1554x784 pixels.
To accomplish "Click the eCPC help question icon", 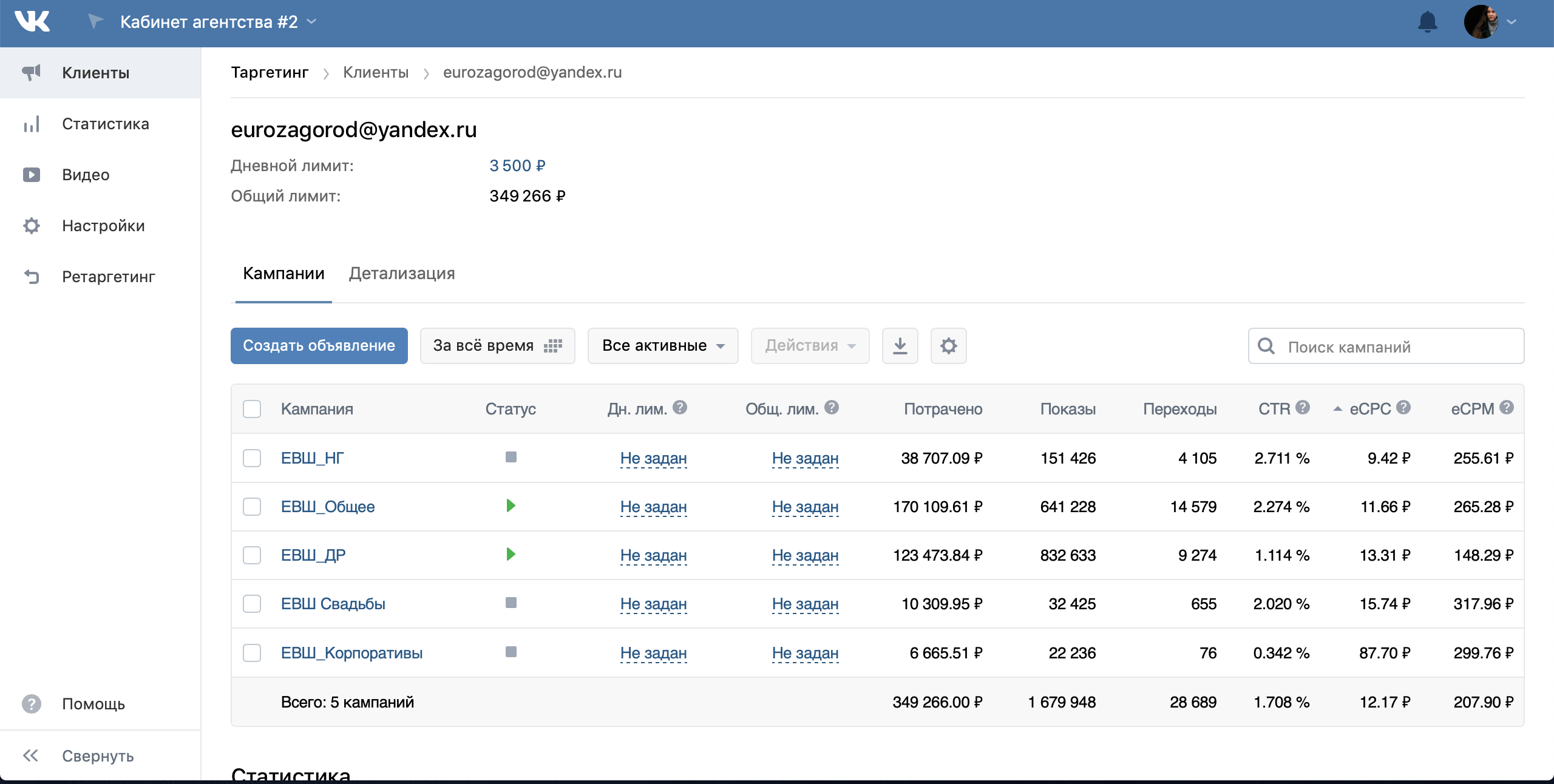I will [1403, 407].
